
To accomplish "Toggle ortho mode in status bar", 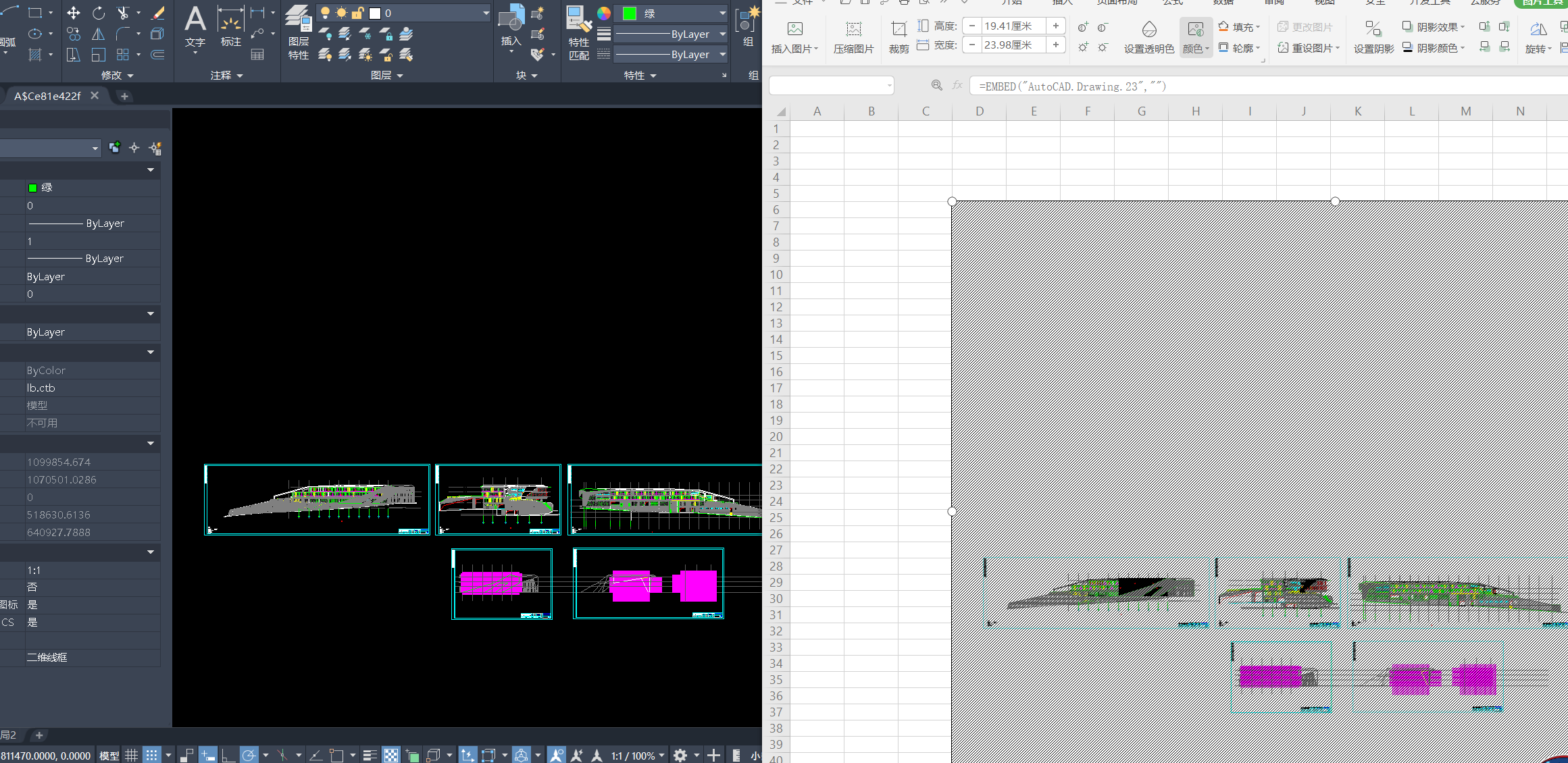I will pyautogui.click(x=228, y=755).
